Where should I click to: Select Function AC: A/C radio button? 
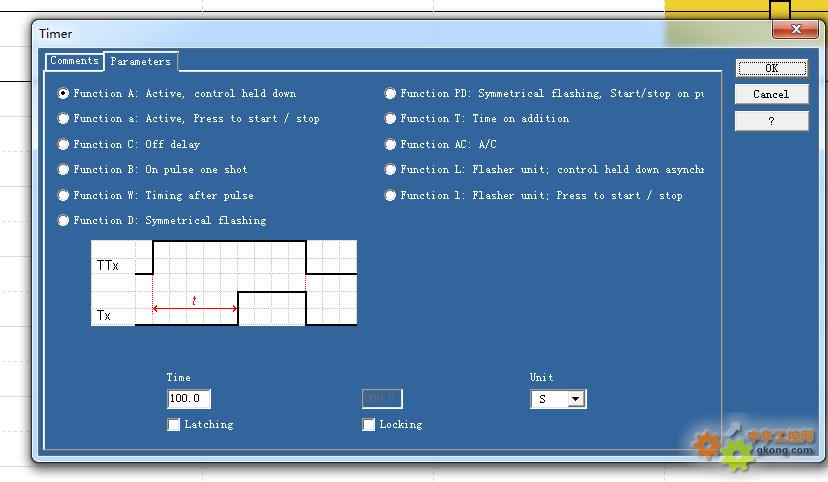[x=391, y=144]
